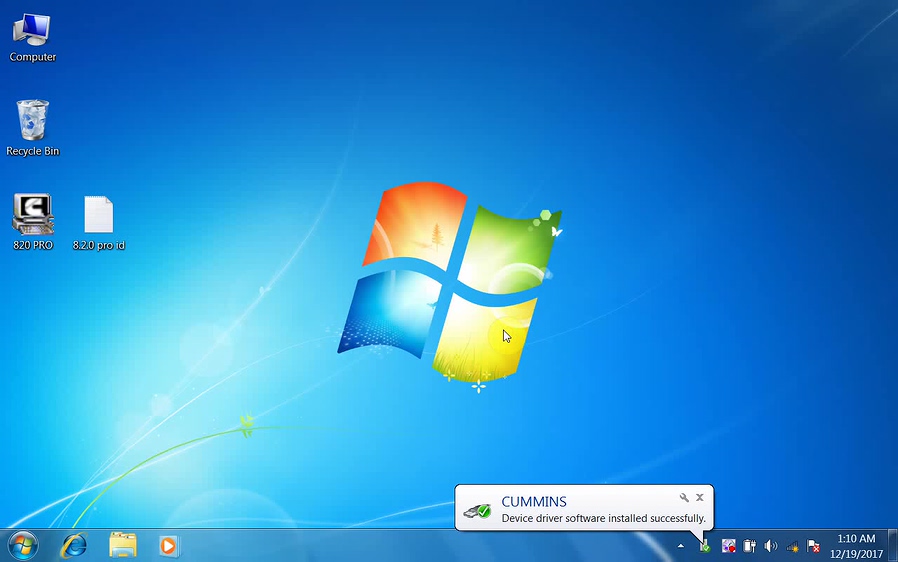Open the clock showing 1:10 AM
Image resolution: width=898 pixels, height=562 pixels.
[x=856, y=546]
